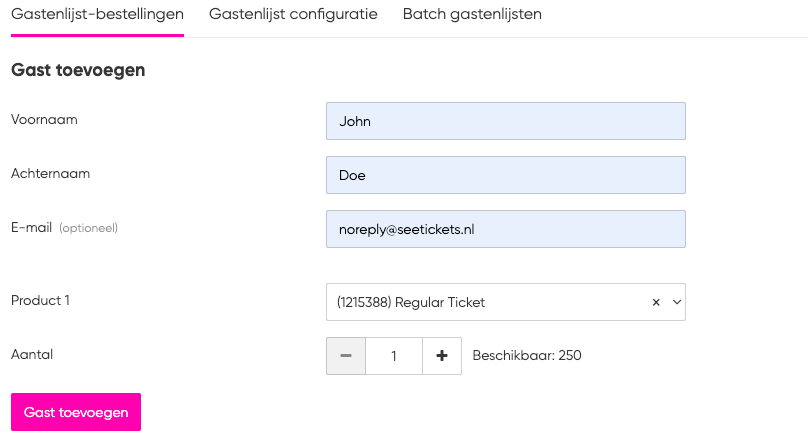Submit with the pink Gast toevoegen button
The width and height of the screenshot is (808, 439).
pyautogui.click(x=76, y=412)
